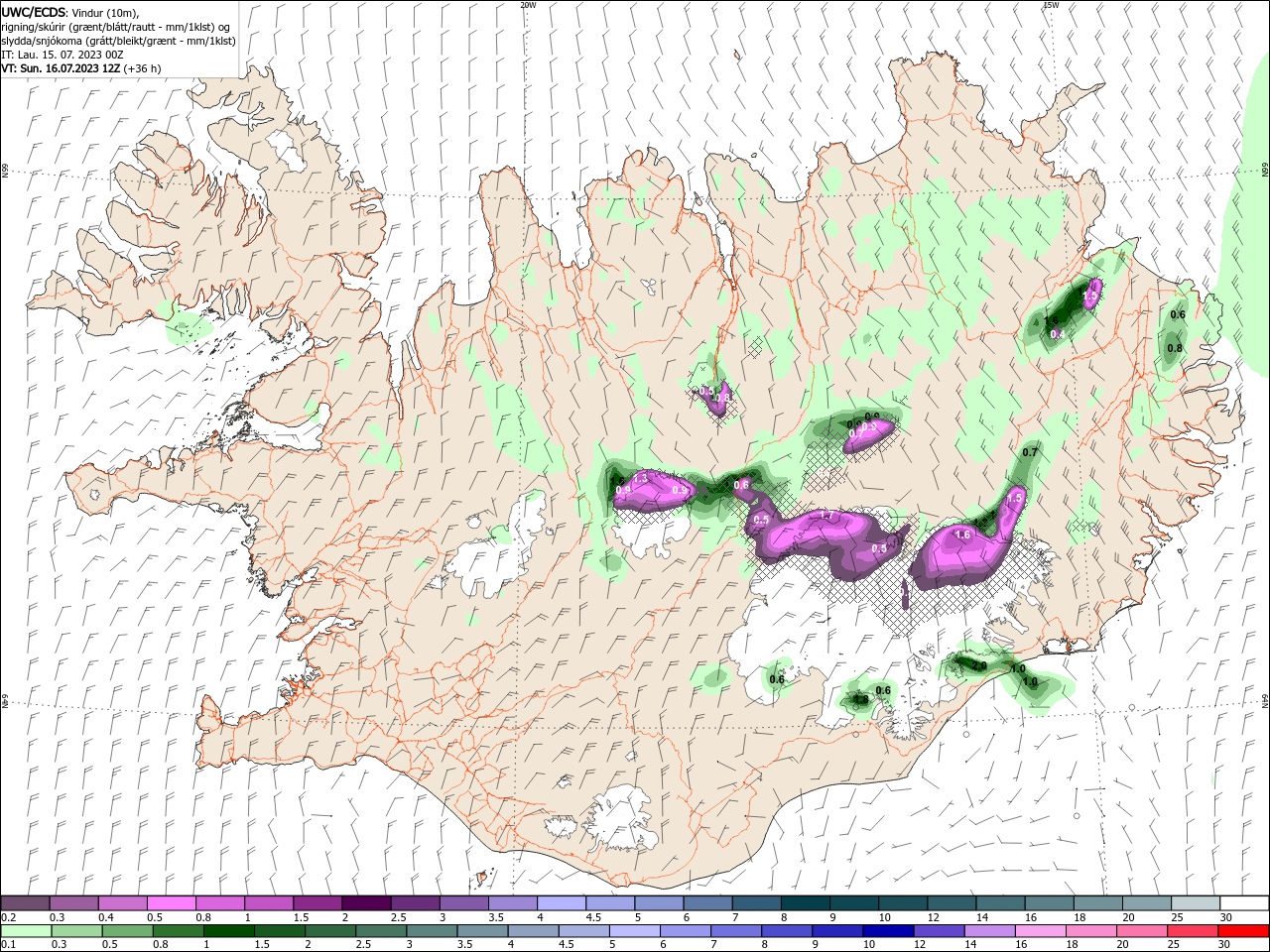Pick the deep blue 10 swatch in lower legend

[x=888, y=931]
